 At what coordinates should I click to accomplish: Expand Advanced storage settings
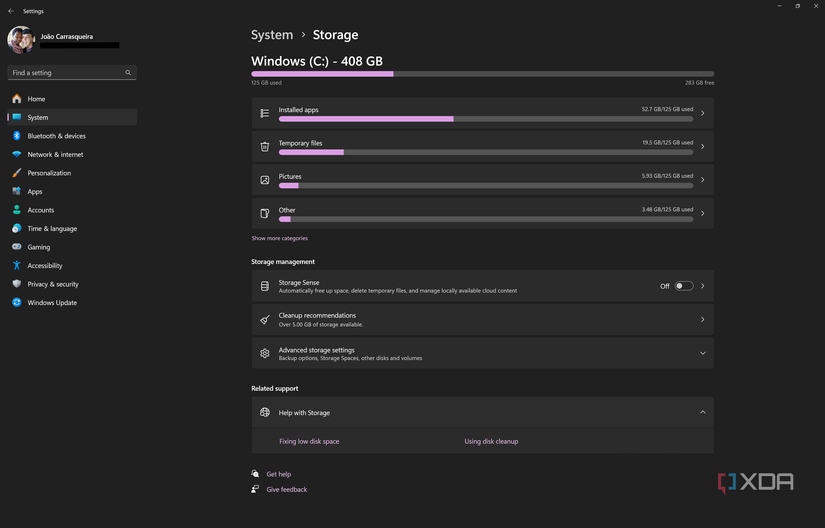(x=702, y=353)
